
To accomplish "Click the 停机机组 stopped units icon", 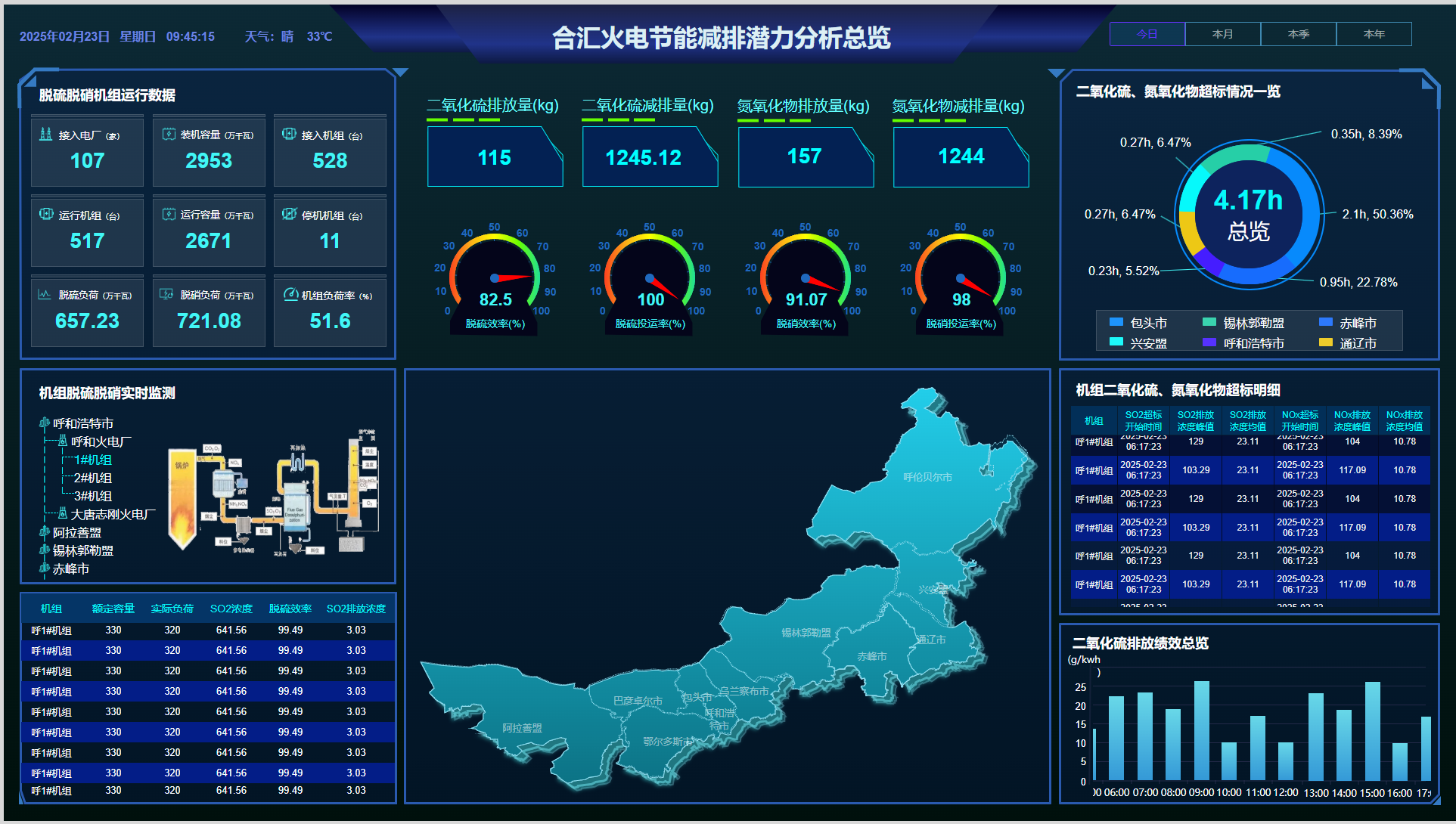I will click(x=289, y=214).
